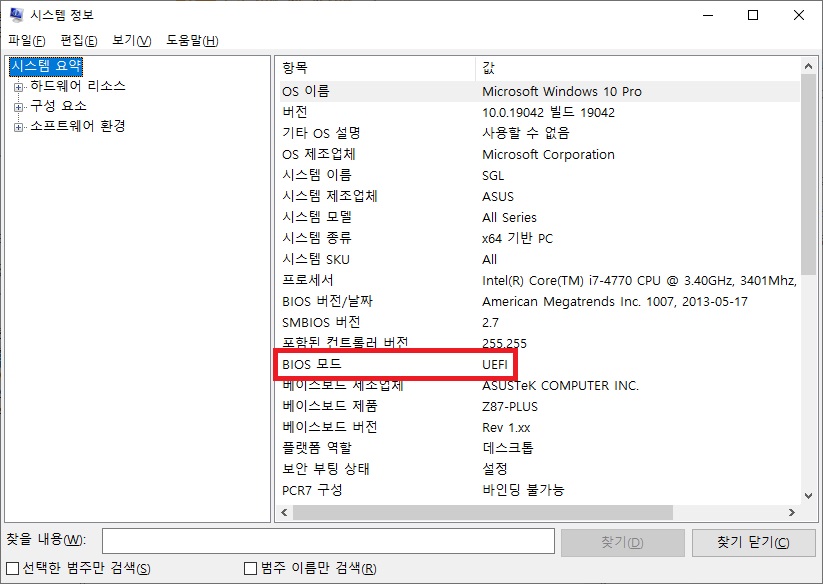823x584 pixels.
Task: Check the 선택한 범주만 검색 checkbox
Action: [x=10, y=568]
